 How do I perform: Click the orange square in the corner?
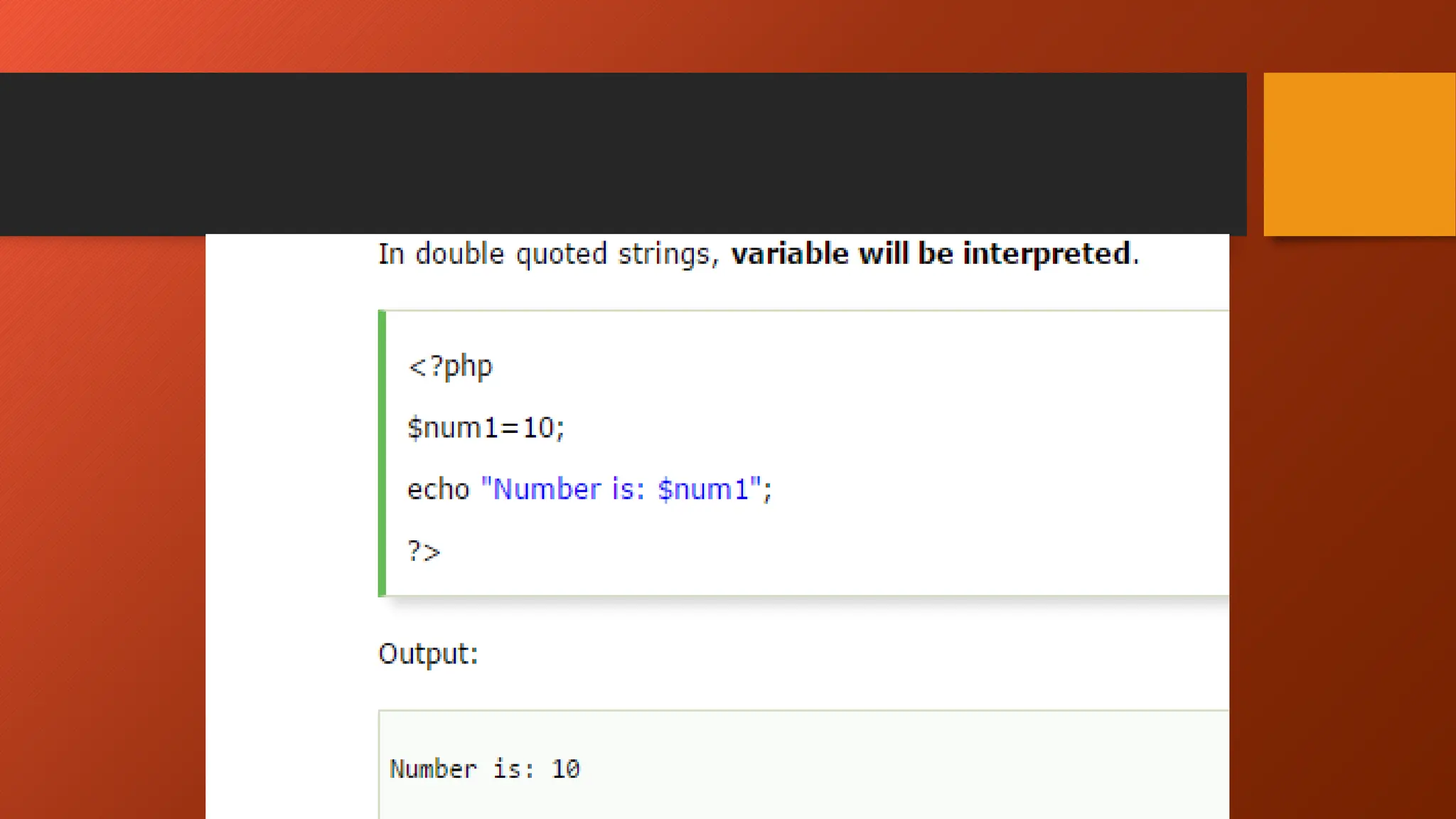[1359, 154]
